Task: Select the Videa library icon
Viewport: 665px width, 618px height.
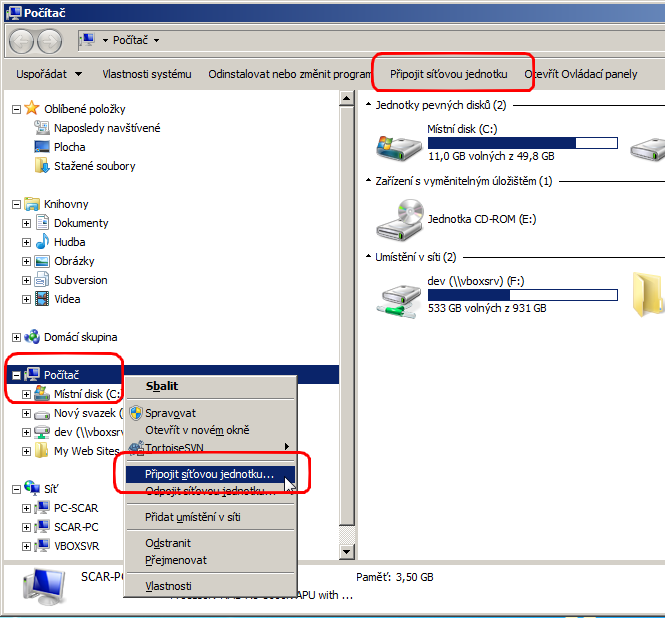Action: tap(42, 299)
